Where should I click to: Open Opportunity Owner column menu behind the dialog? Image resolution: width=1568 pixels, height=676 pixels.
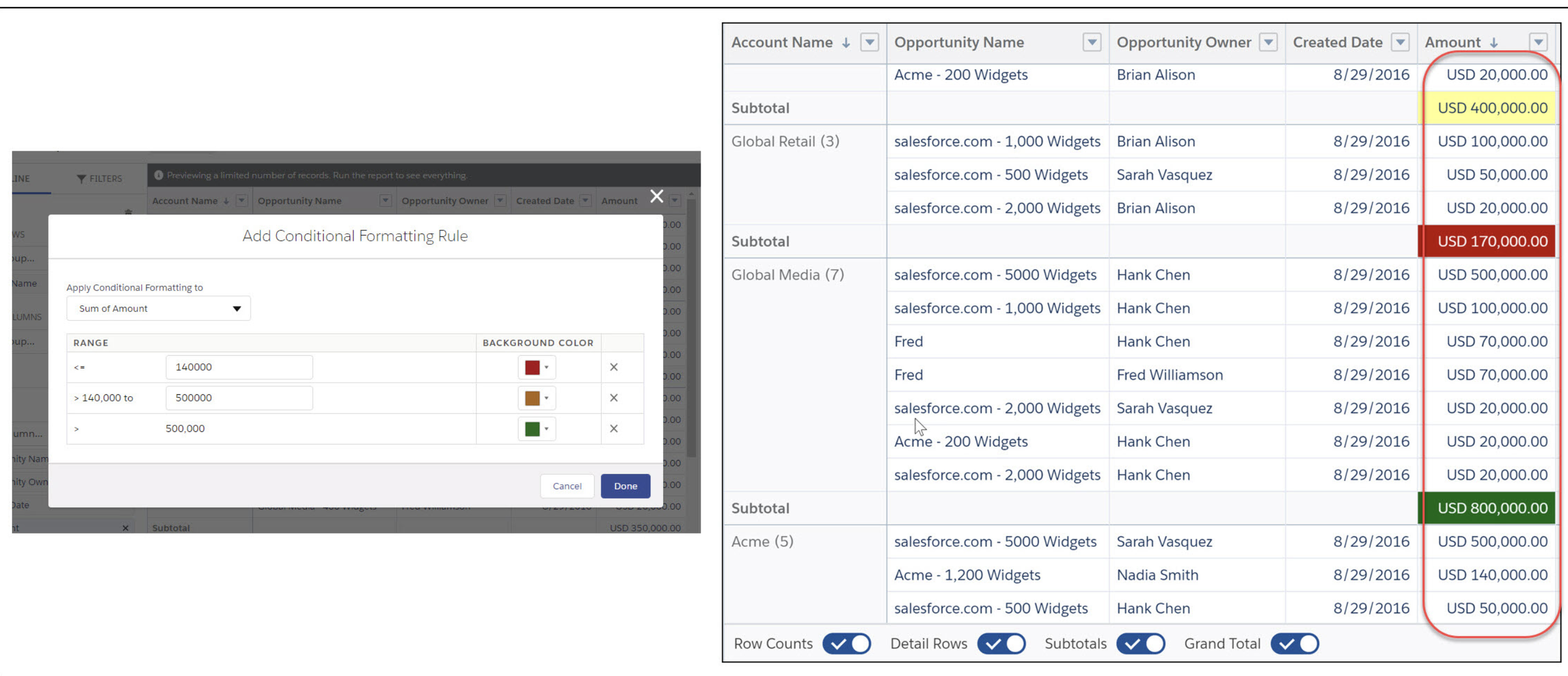[x=500, y=200]
